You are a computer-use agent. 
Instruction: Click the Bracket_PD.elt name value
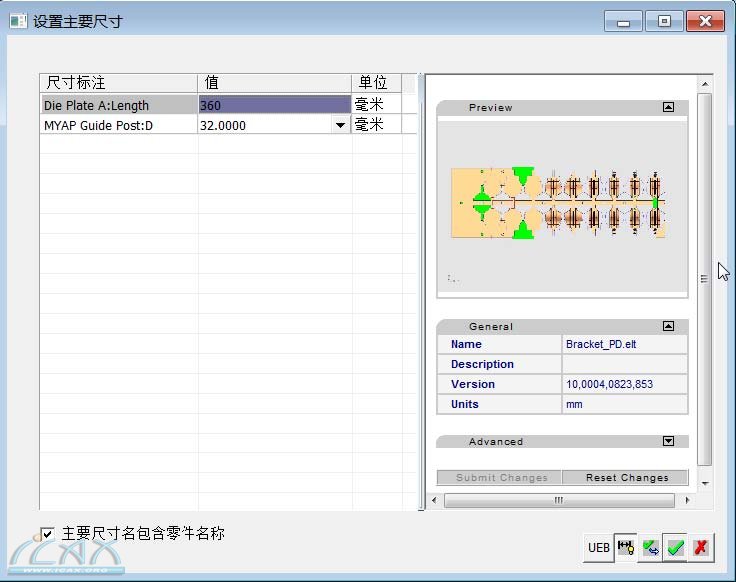coord(624,344)
